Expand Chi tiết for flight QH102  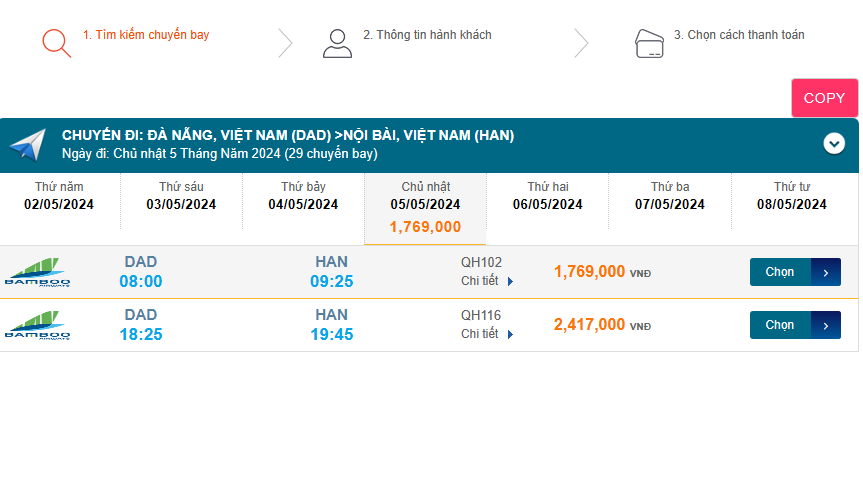tap(487, 281)
